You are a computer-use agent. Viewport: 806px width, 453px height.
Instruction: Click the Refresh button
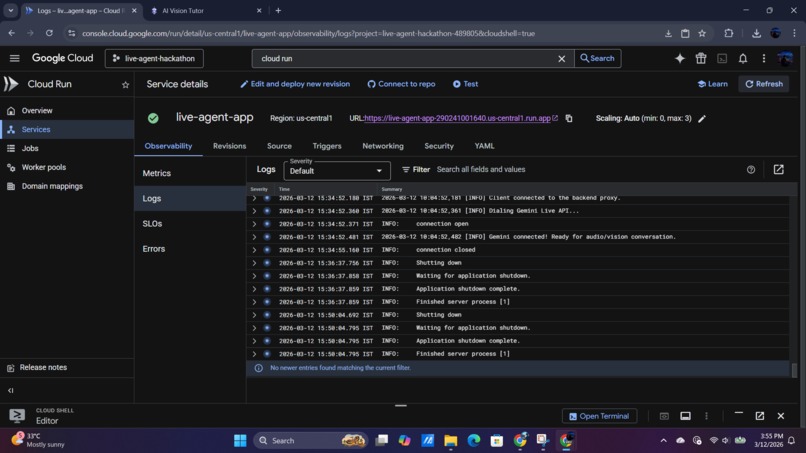coord(764,84)
